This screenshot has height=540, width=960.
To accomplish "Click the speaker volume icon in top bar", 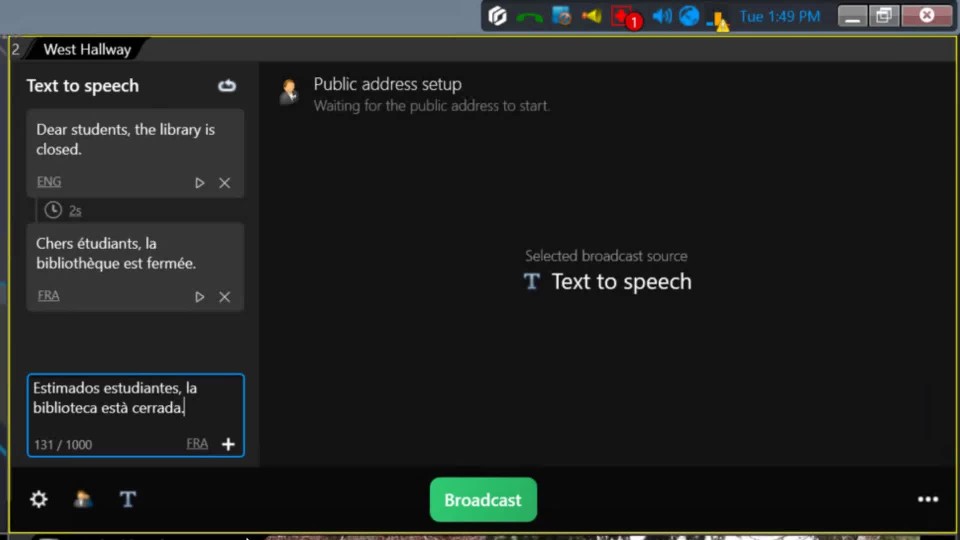I will point(661,16).
